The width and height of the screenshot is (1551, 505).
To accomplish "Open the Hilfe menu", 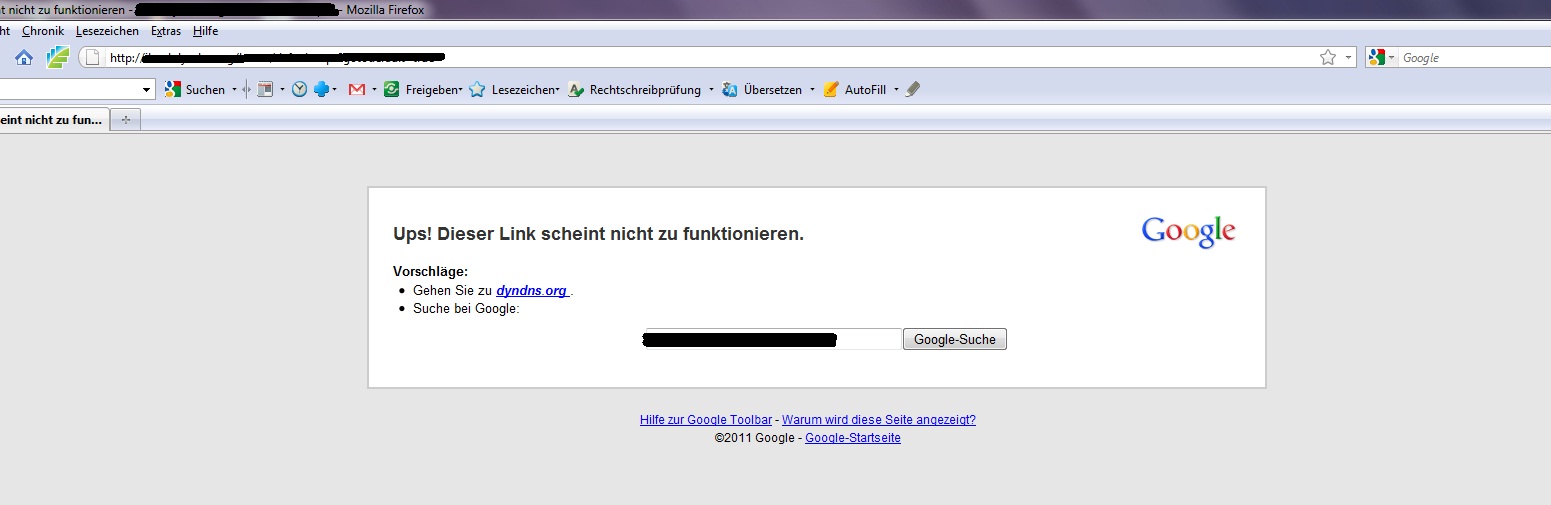I will (x=205, y=31).
